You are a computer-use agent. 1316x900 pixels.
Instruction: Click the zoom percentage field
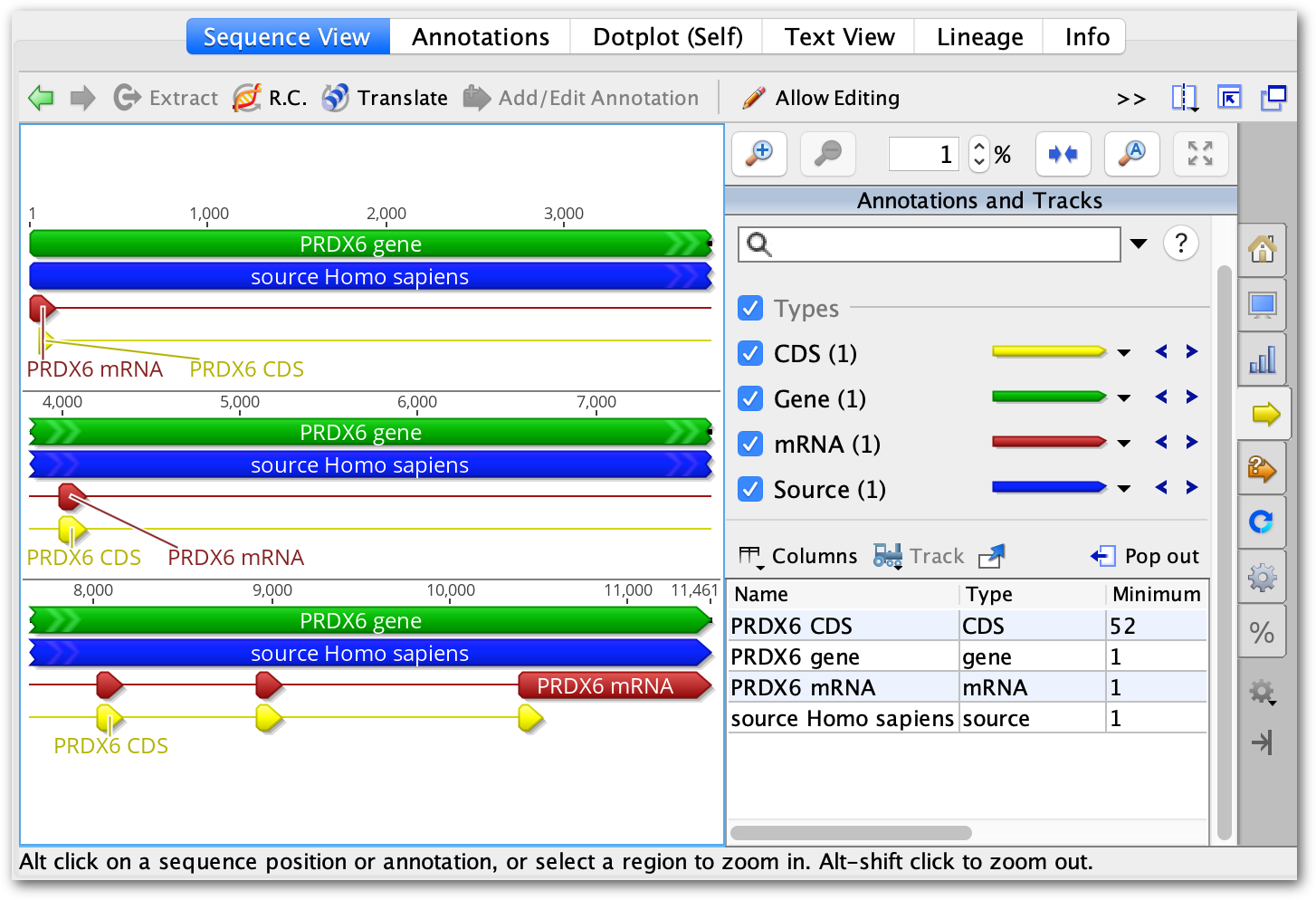click(924, 154)
